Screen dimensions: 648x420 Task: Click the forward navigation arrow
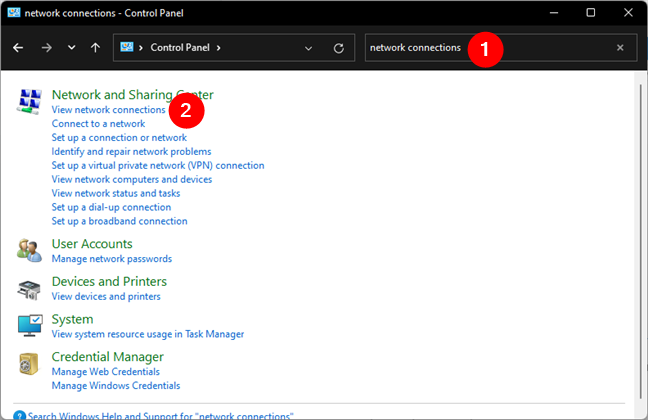pos(46,48)
